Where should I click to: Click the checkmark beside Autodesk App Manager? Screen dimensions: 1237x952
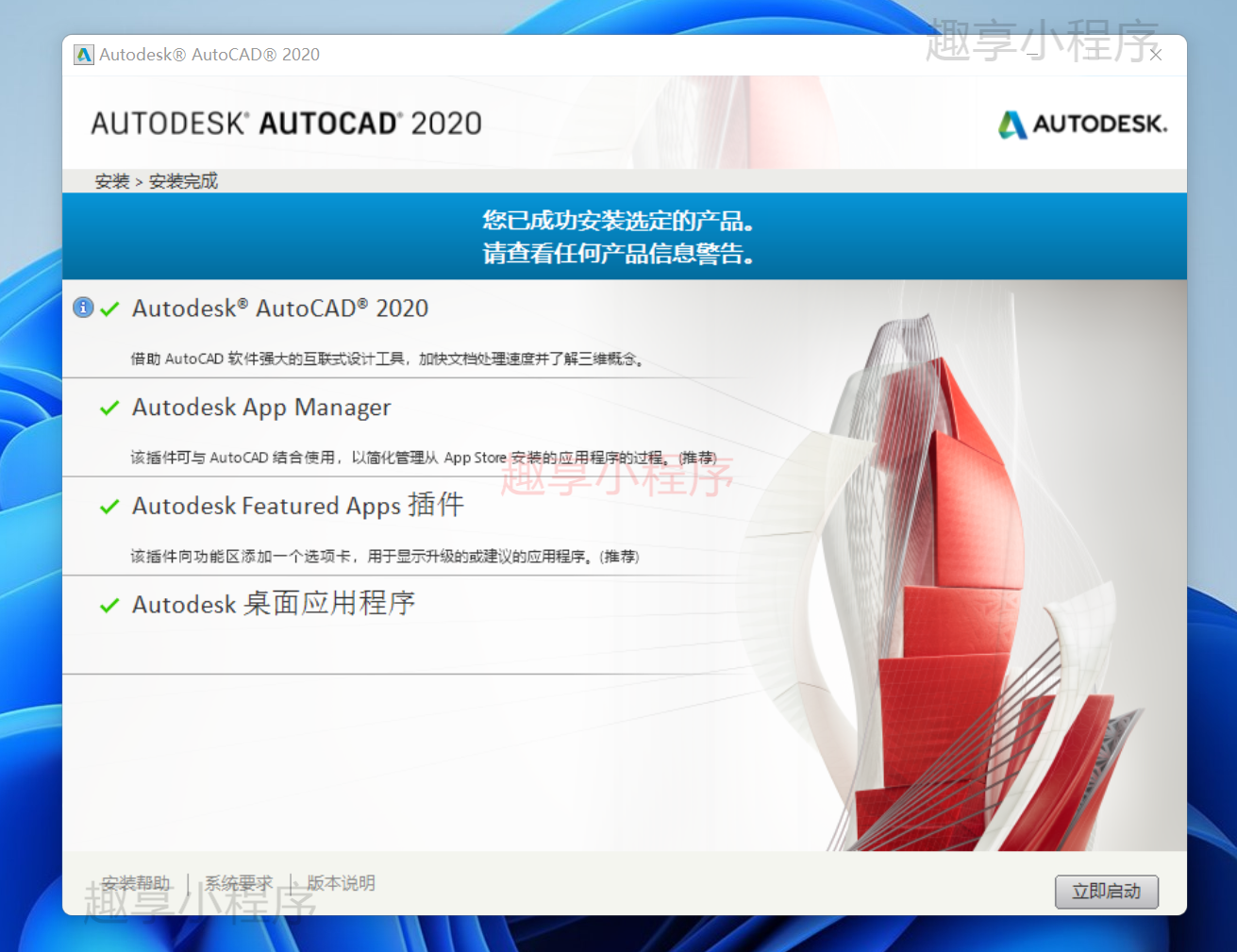coord(109,408)
